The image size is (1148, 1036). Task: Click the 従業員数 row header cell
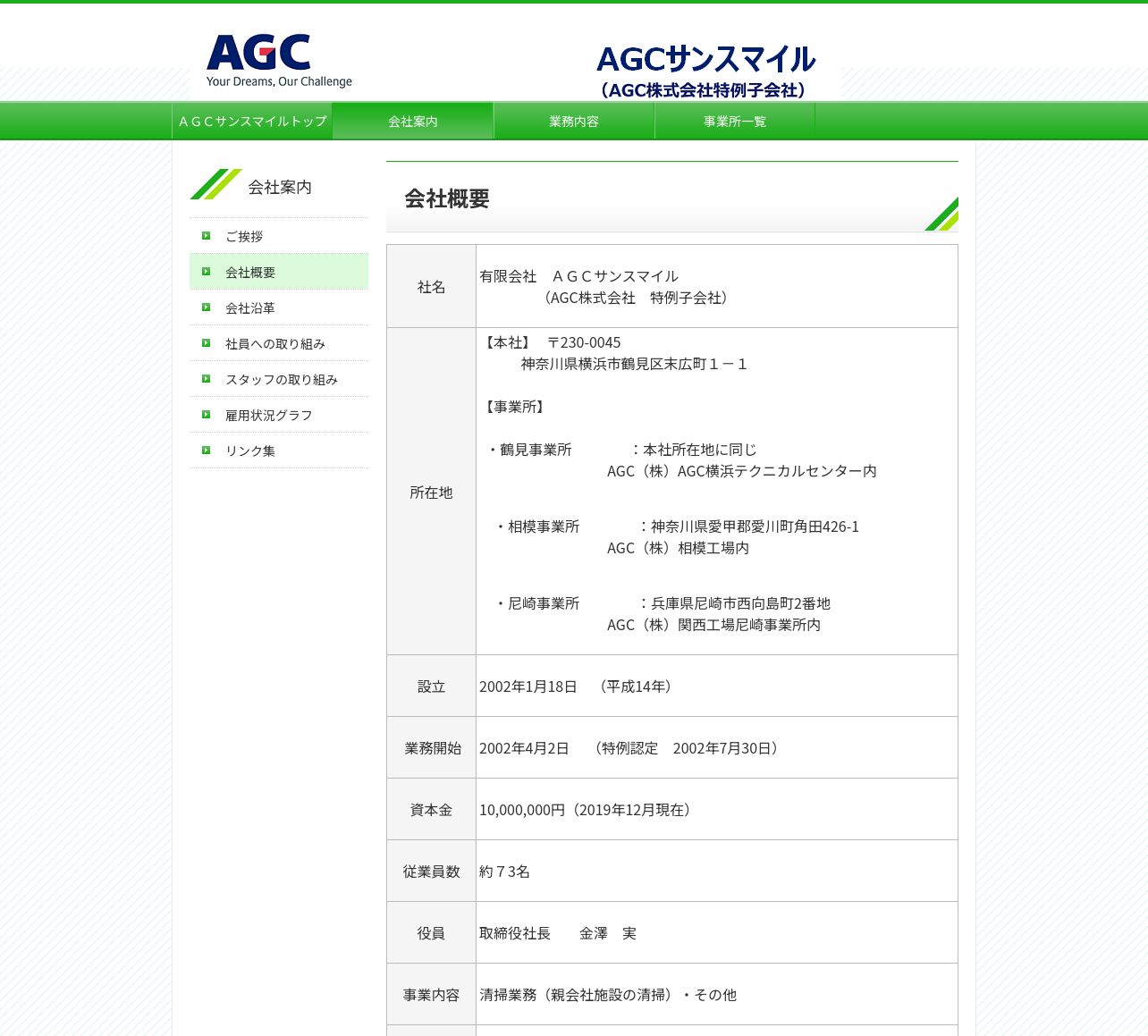(x=431, y=871)
